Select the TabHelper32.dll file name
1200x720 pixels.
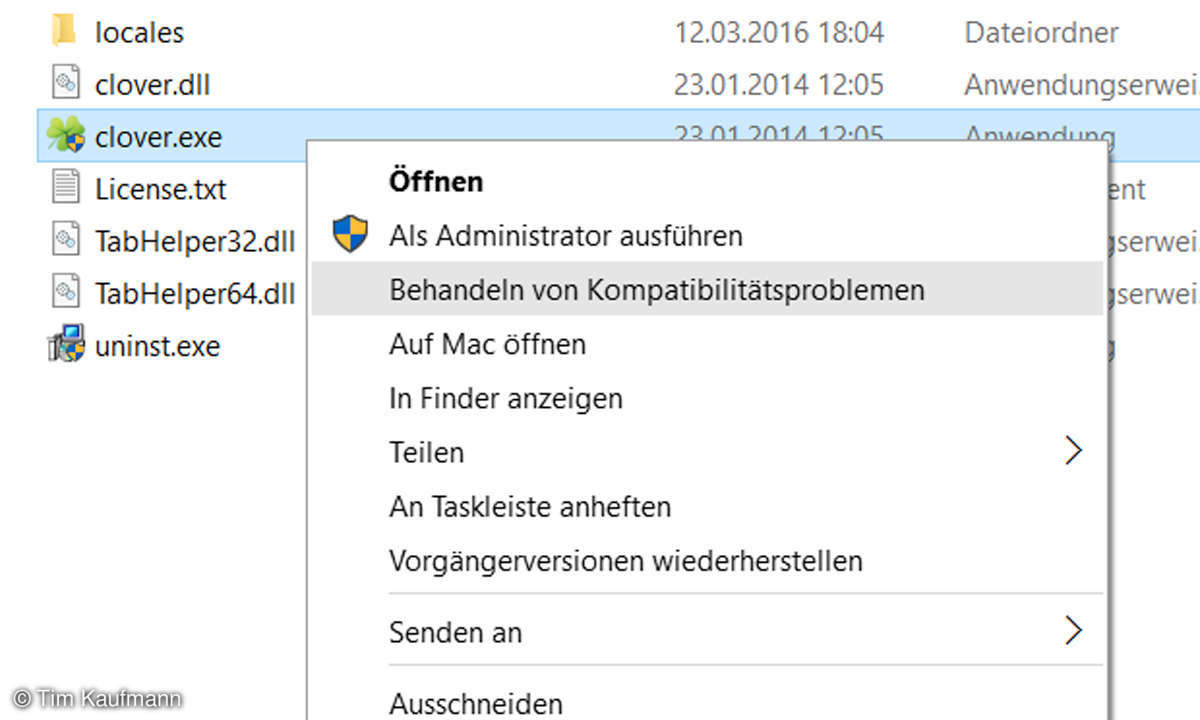pyautogui.click(x=195, y=241)
